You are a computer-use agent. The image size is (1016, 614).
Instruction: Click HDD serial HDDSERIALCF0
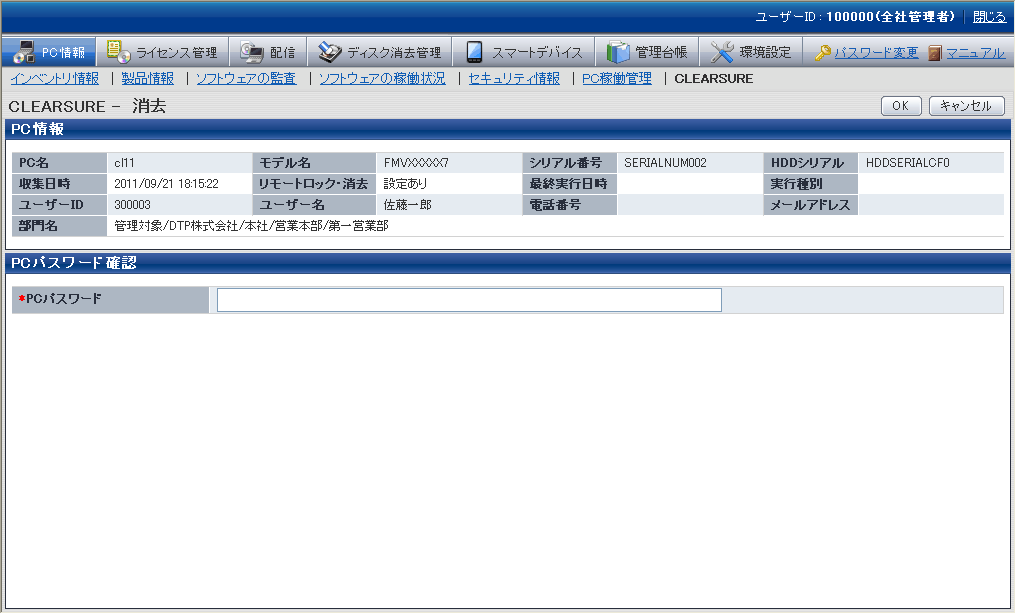point(908,163)
